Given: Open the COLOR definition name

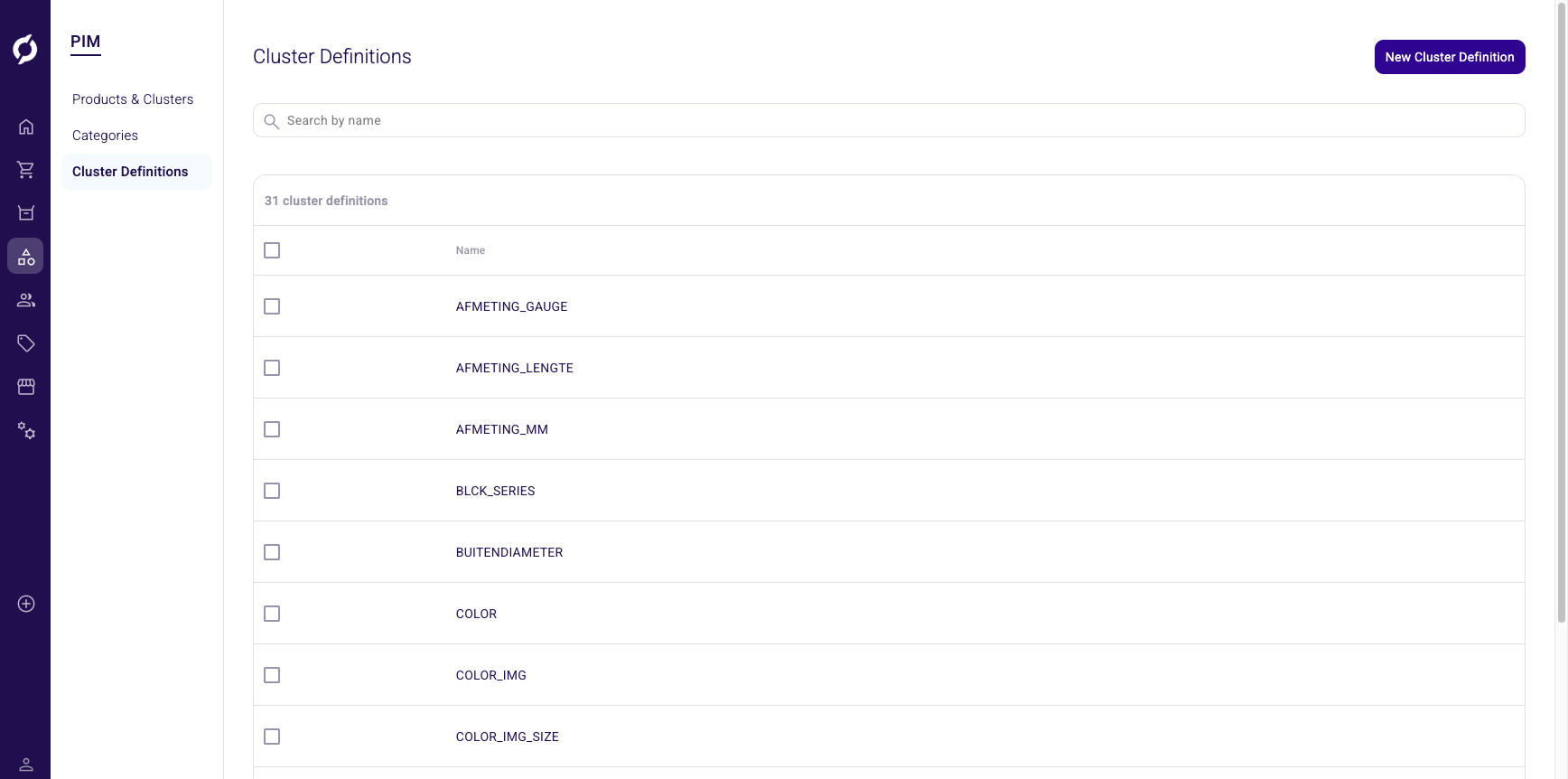Looking at the screenshot, I should pyautogui.click(x=477, y=614).
